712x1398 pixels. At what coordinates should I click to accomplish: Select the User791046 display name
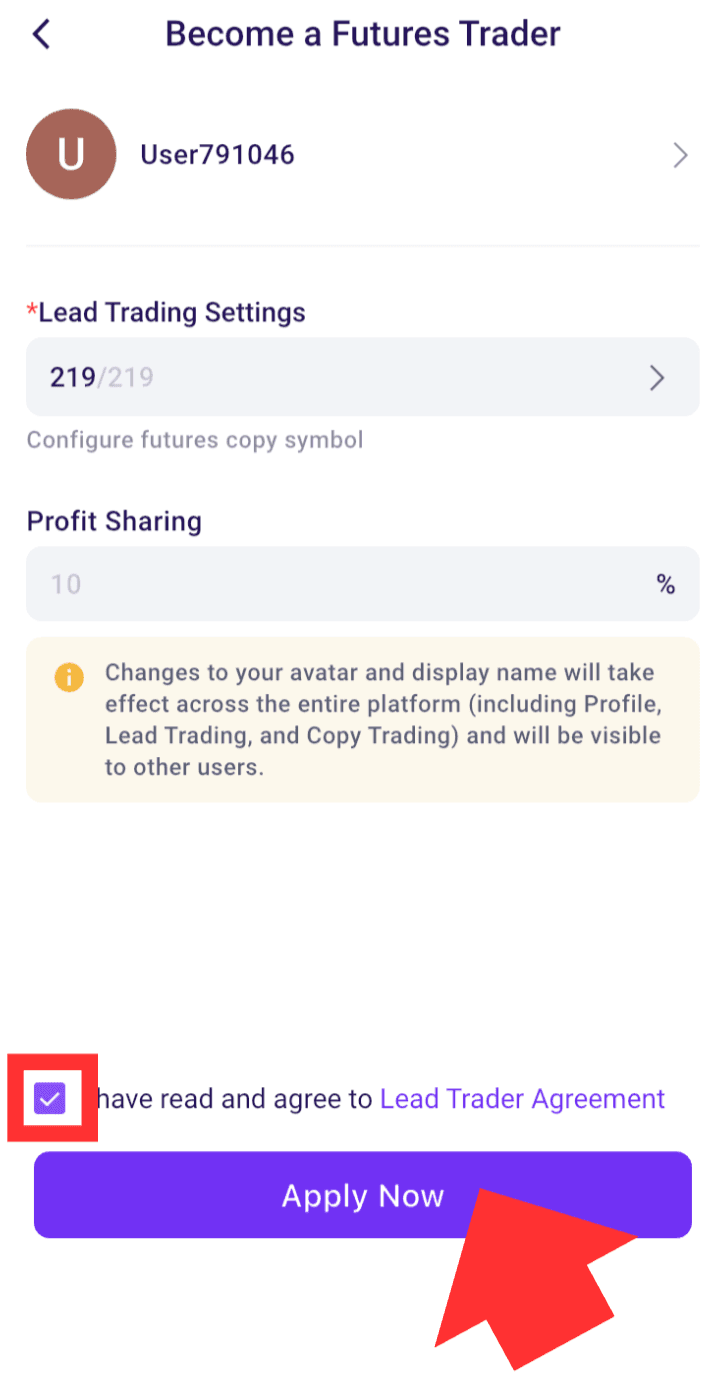(x=217, y=155)
